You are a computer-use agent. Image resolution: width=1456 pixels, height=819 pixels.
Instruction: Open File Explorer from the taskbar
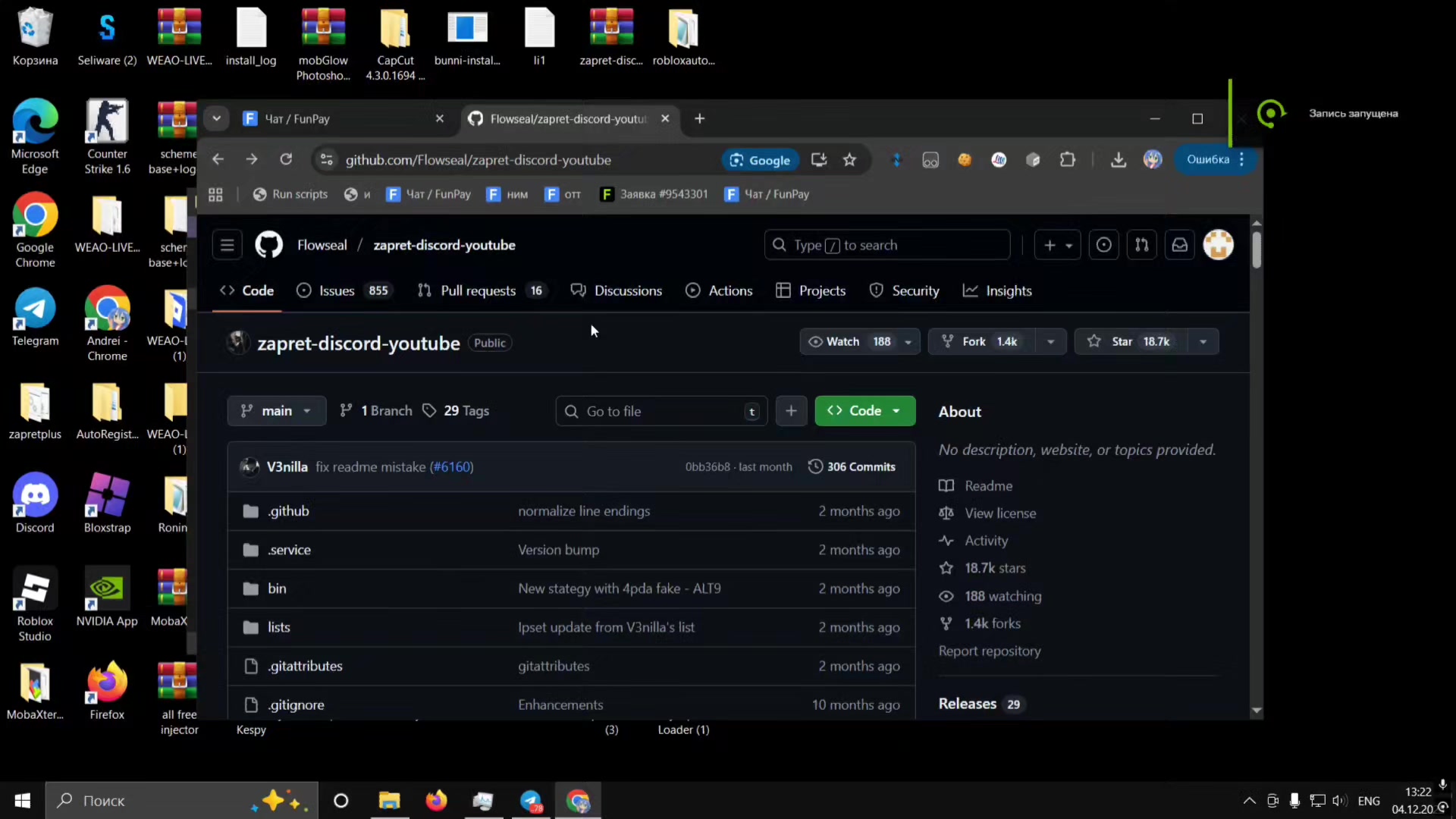pos(389,801)
